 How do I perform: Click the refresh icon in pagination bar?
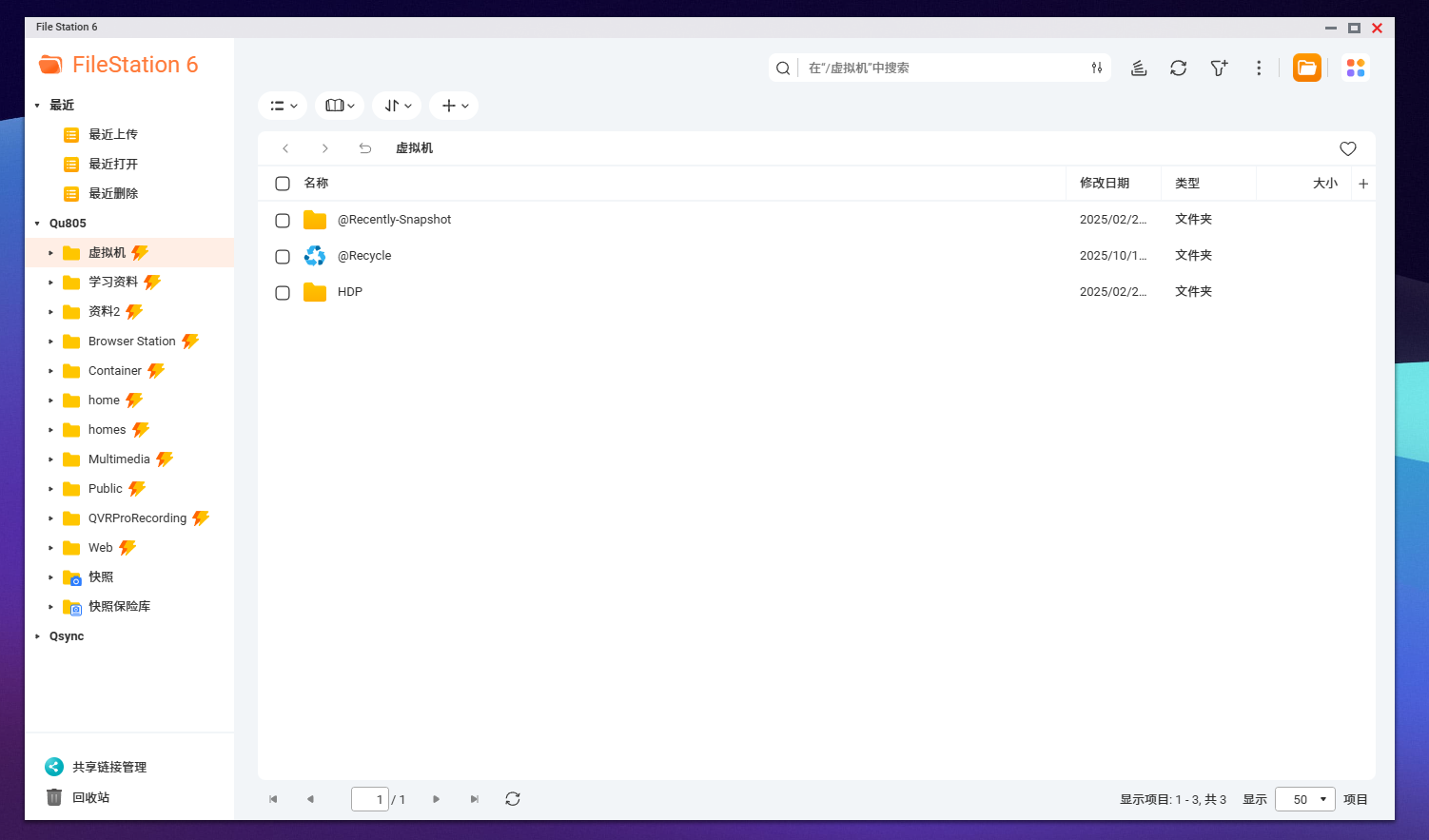(x=513, y=799)
